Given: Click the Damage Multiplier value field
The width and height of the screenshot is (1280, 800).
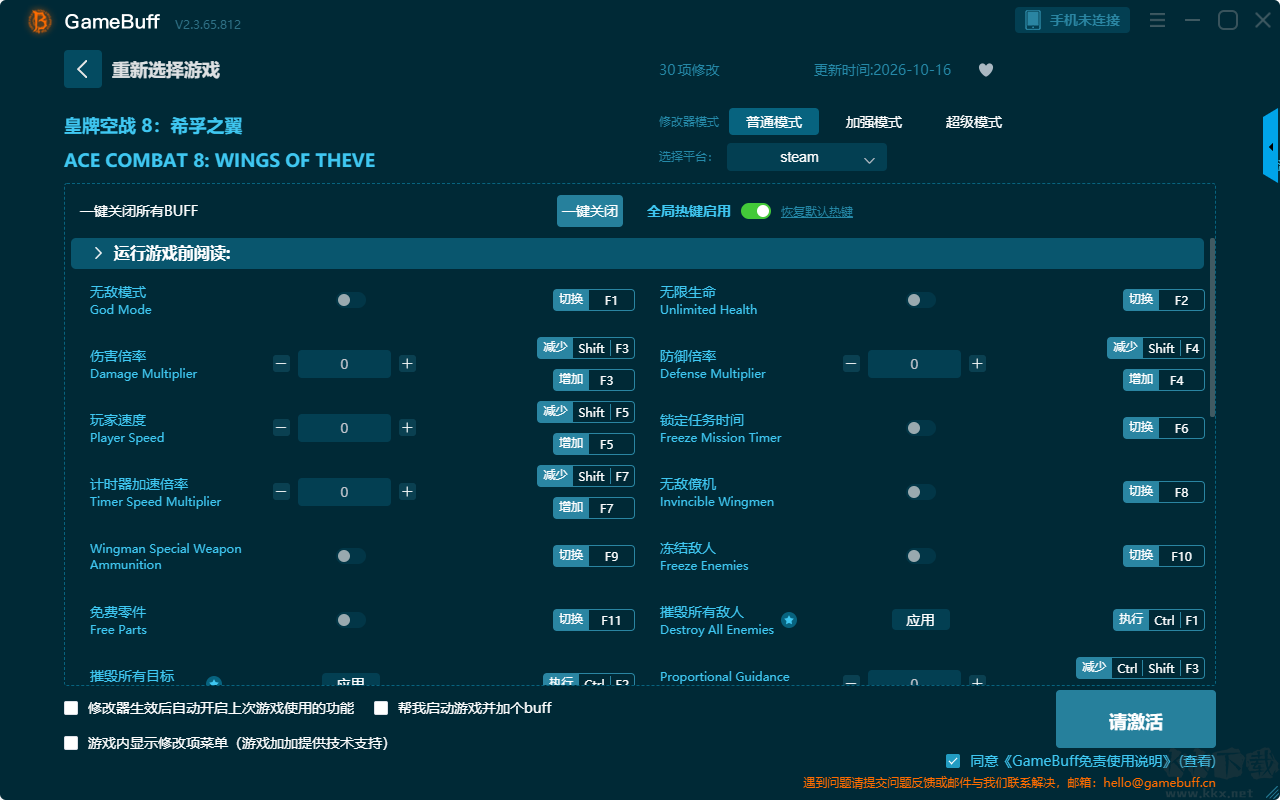Looking at the screenshot, I should [344, 364].
